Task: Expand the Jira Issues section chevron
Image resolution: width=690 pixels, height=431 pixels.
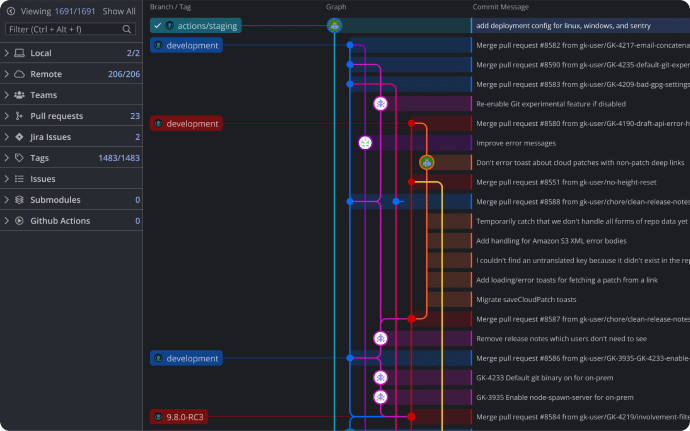Action: [x=7, y=137]
